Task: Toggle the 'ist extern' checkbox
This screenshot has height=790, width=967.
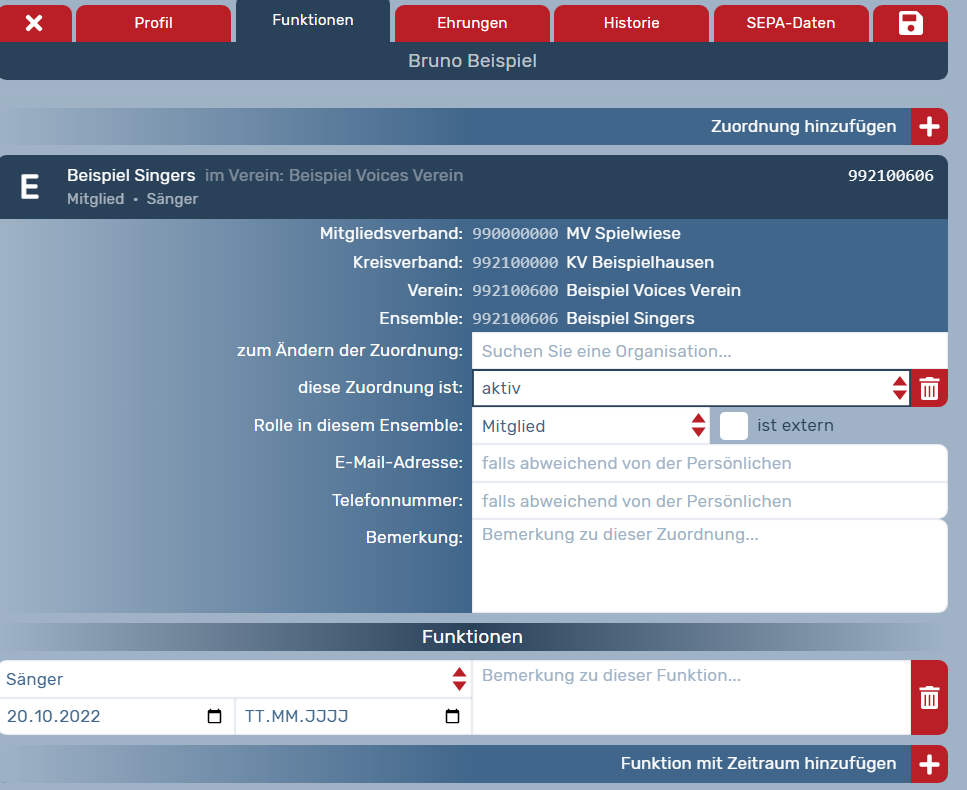Action: (x=734, y=426)
